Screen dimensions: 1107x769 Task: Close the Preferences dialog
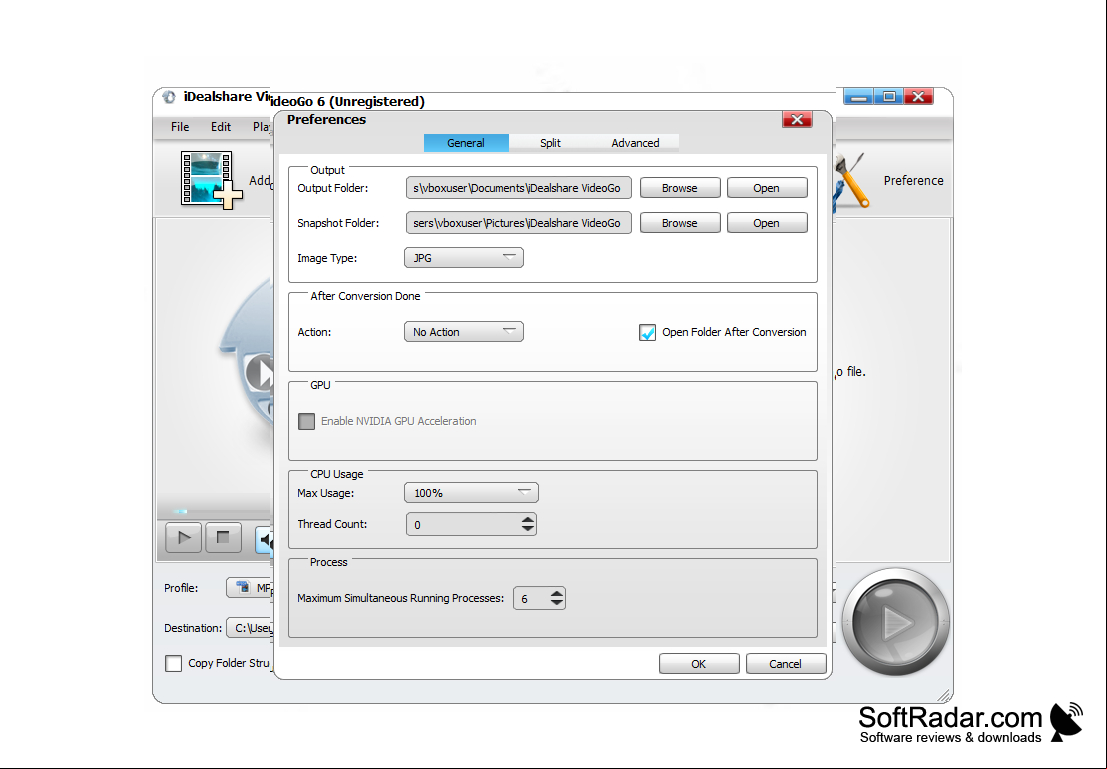[797, 119]
